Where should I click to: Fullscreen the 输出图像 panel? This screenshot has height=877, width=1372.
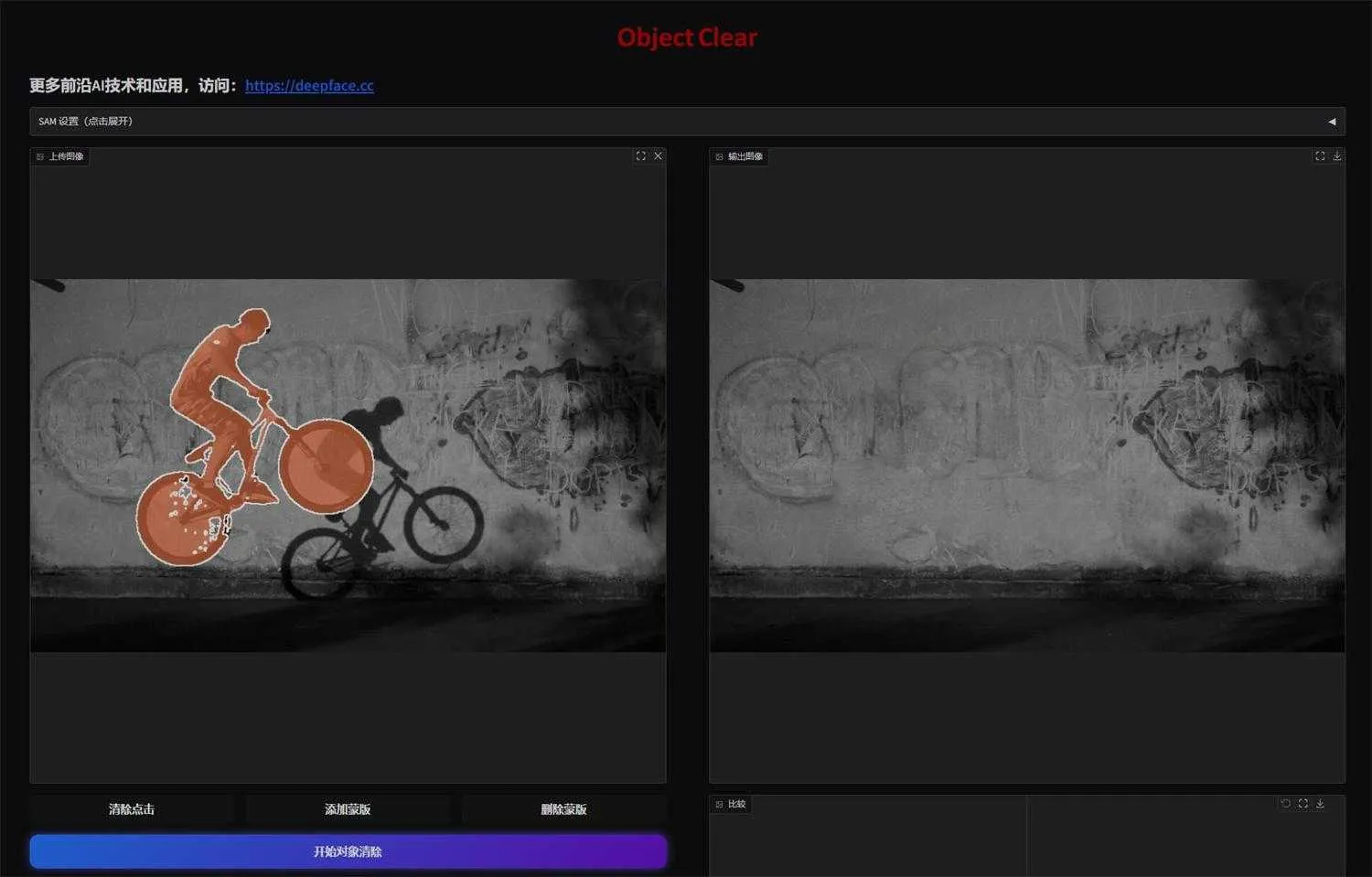click(x=1320, y=156)
